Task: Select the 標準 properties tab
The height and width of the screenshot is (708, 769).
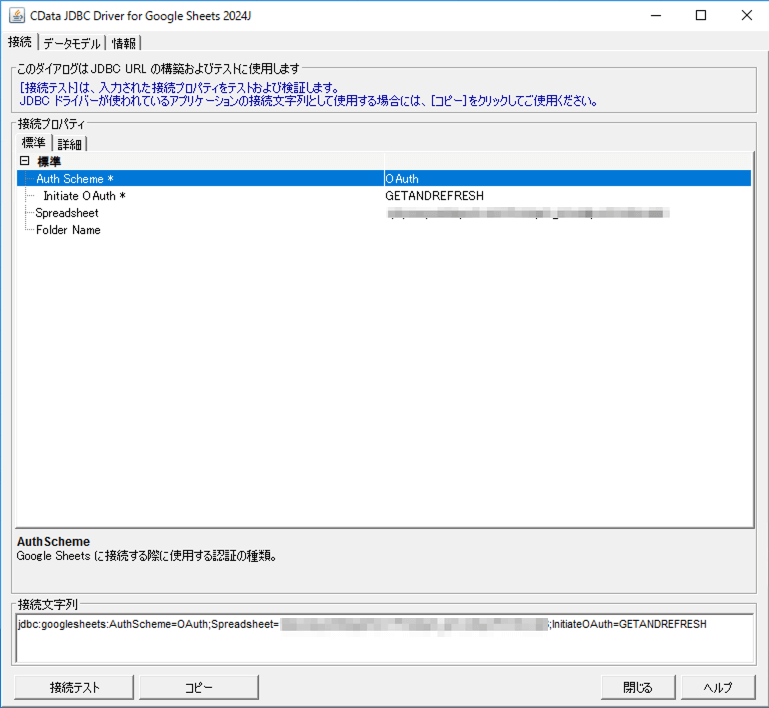Action: click(x=33, y=143)
